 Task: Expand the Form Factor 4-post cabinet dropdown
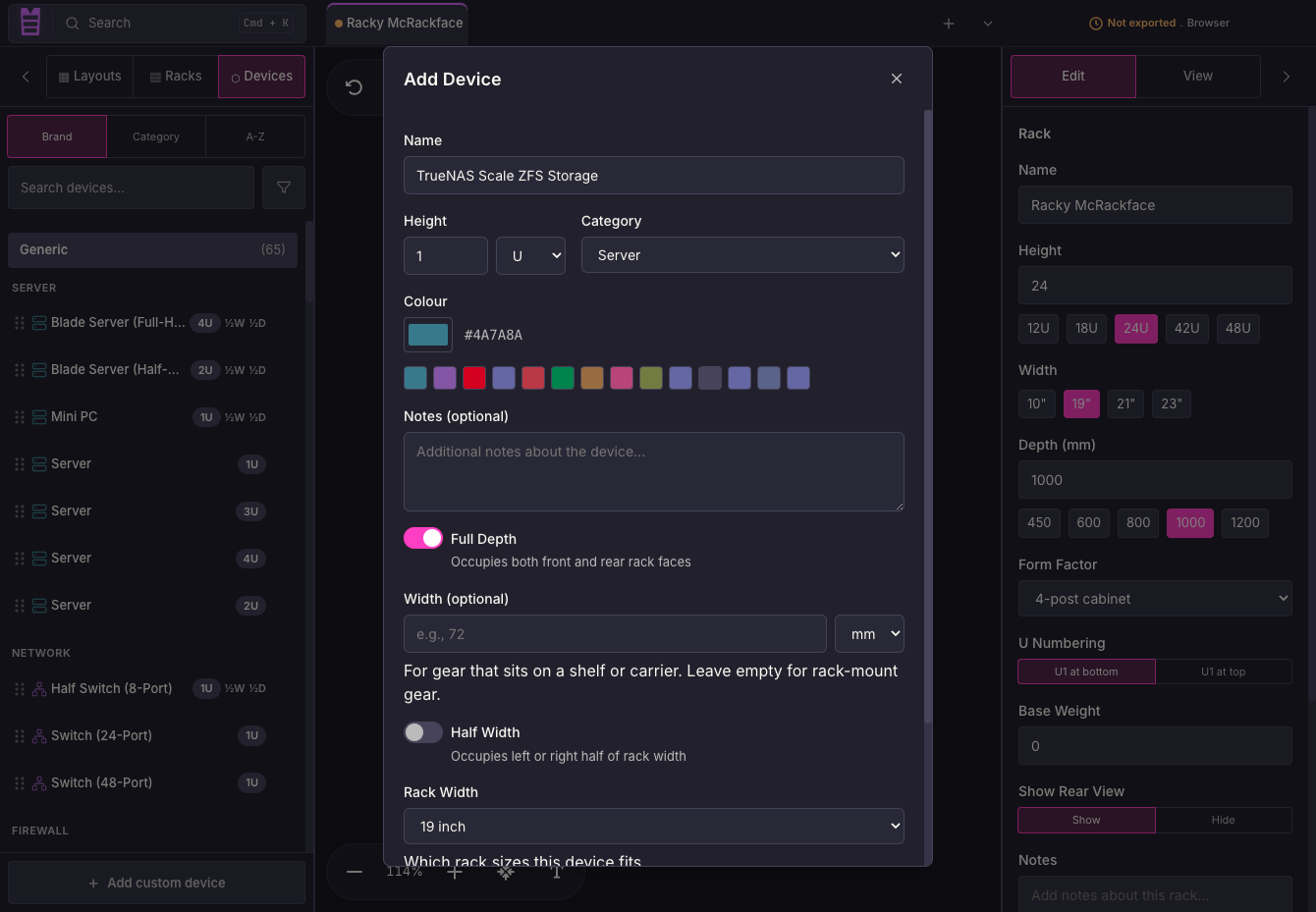pos(1155,599)
